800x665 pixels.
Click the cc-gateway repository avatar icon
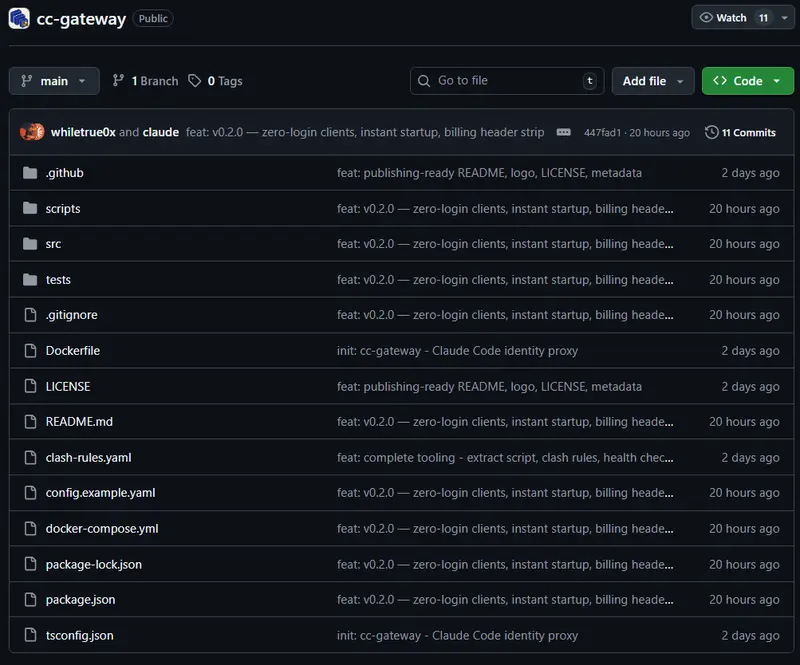[19, 18]
